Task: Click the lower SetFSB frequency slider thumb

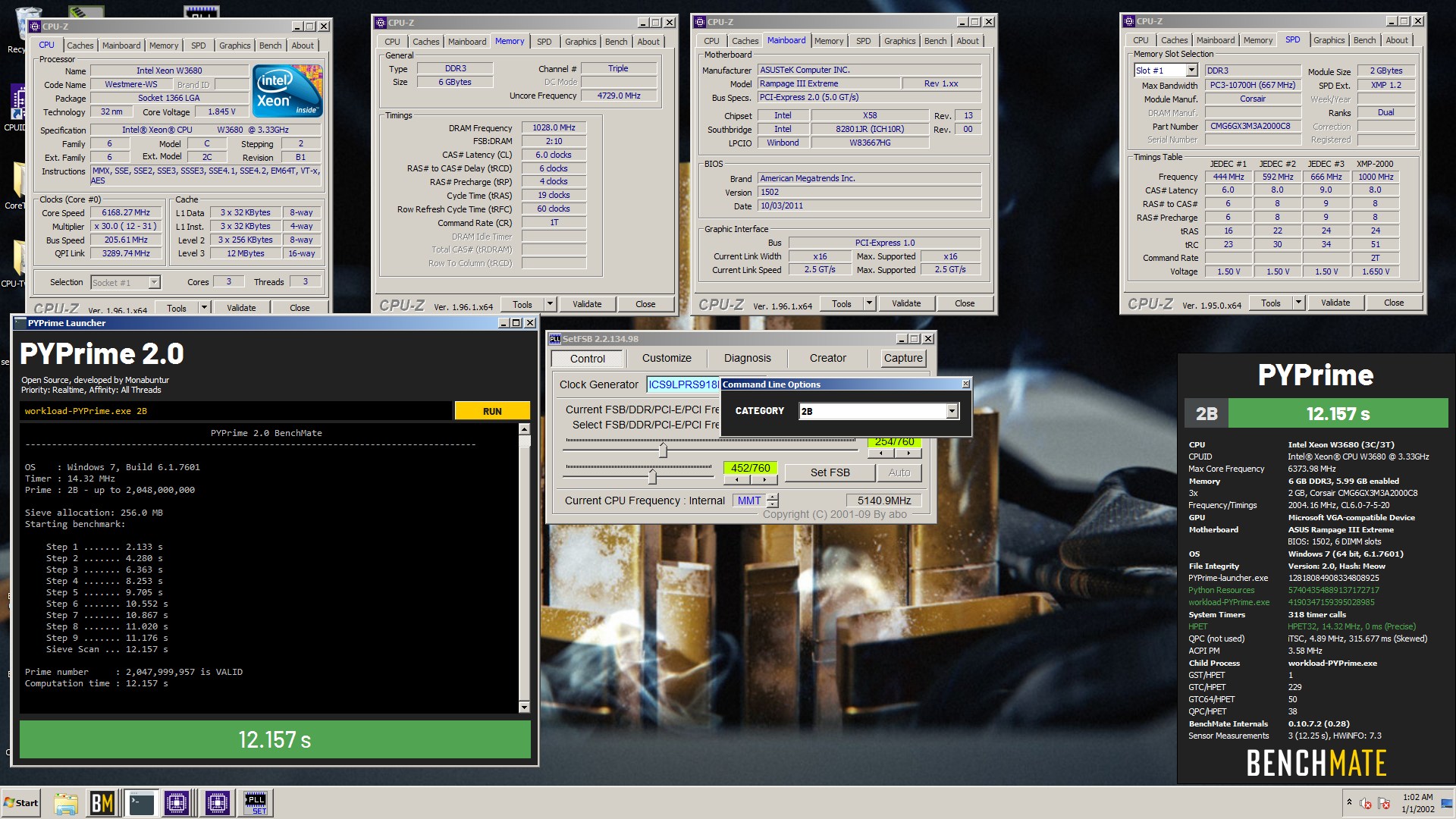Action: tap(652, 477)
